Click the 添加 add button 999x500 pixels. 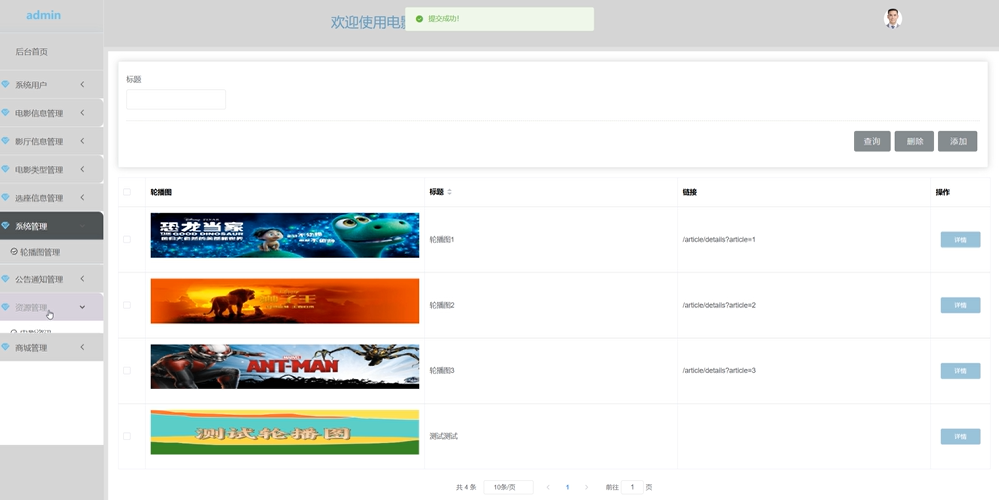(958, 141)
